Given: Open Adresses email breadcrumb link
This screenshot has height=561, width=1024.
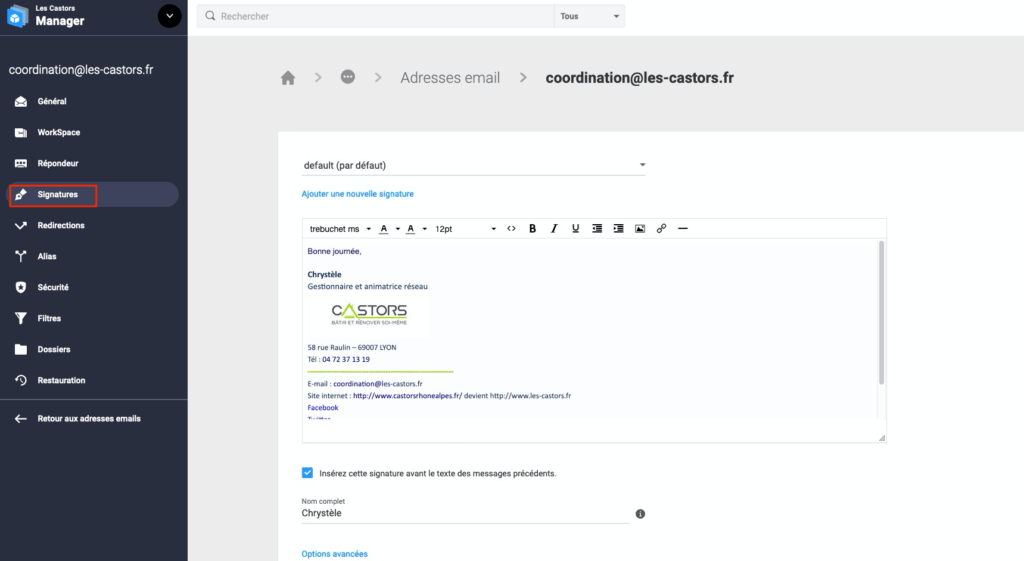Looking at the screenshot, I should (450, 78).
